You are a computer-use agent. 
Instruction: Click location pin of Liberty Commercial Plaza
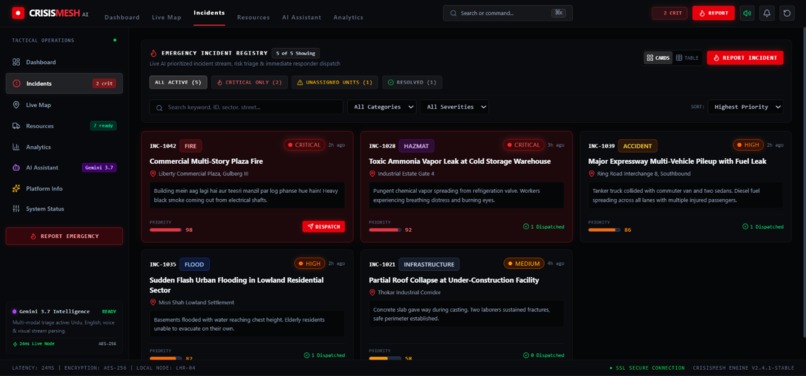[x=153, y=174]
